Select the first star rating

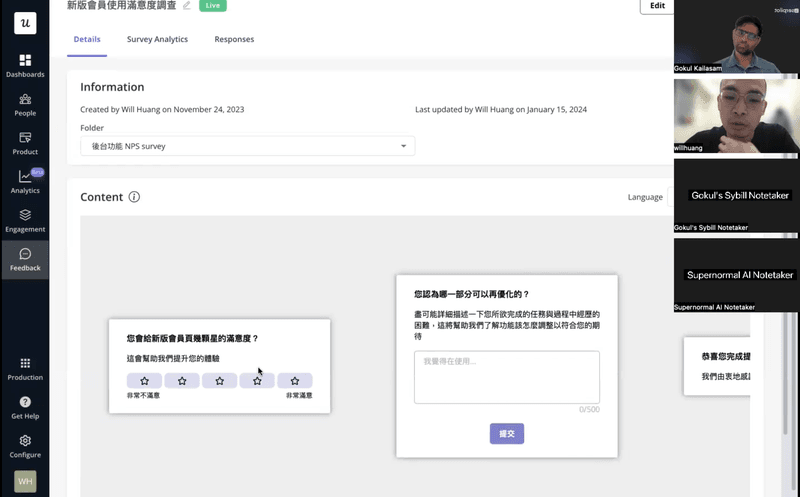[x=144, y=381]
